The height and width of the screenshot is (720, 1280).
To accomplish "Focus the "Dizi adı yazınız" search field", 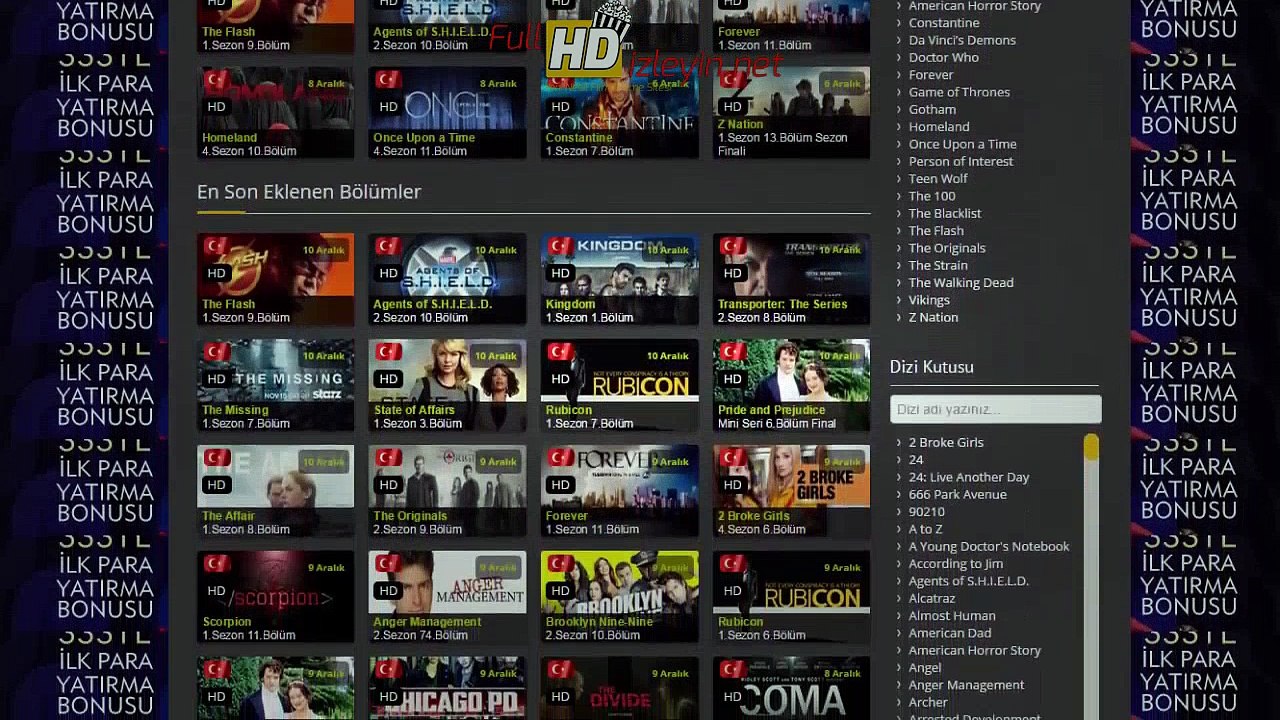I will point(996,409).
